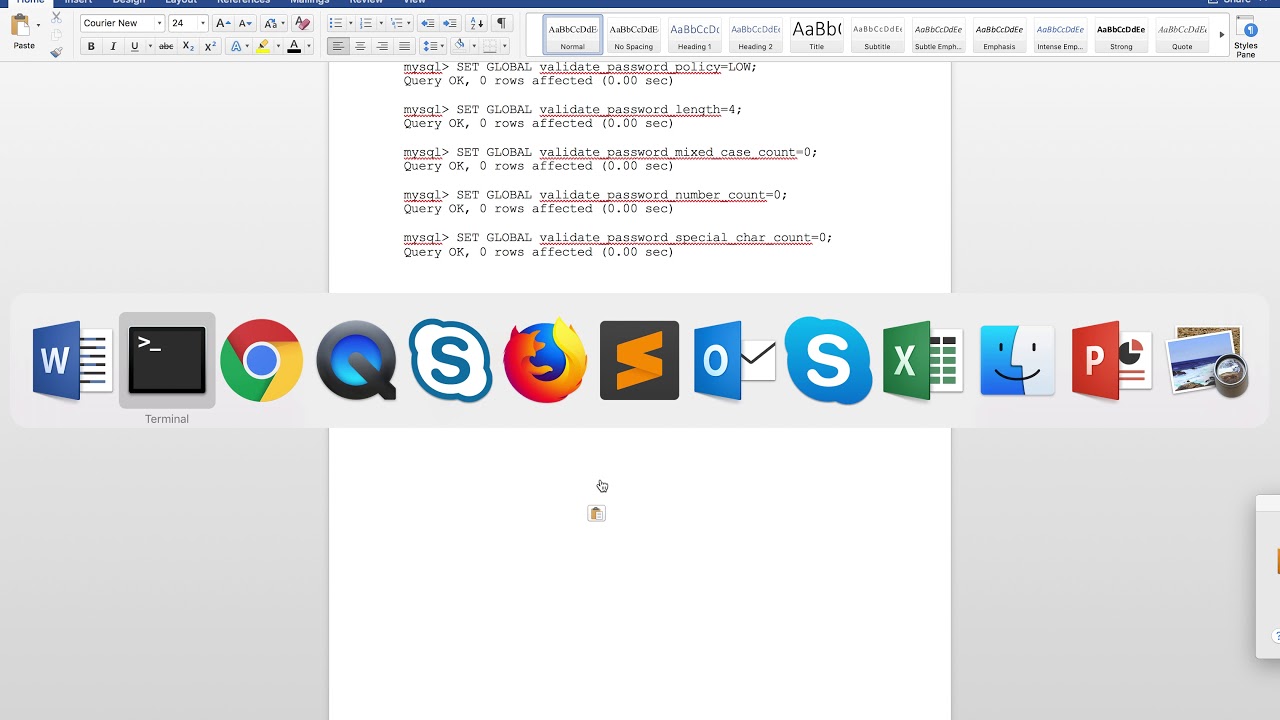Viewport: 1280px width, 720px height.
Task: Click the Copy icon below Cut
Action: [56, 35]
